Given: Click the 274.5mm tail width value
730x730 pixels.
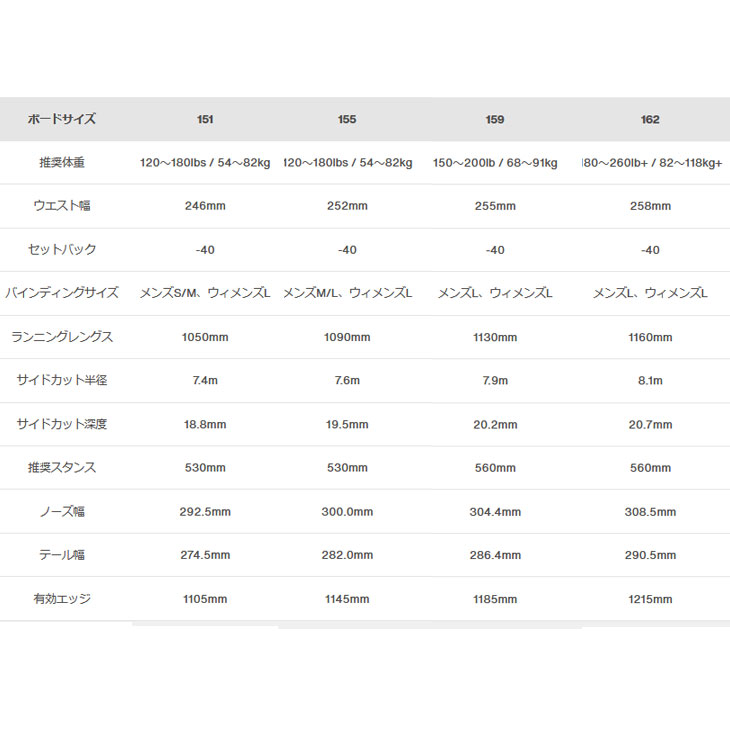Looking at the screenshot, I should pyautogui.click(x=205, y=555).
